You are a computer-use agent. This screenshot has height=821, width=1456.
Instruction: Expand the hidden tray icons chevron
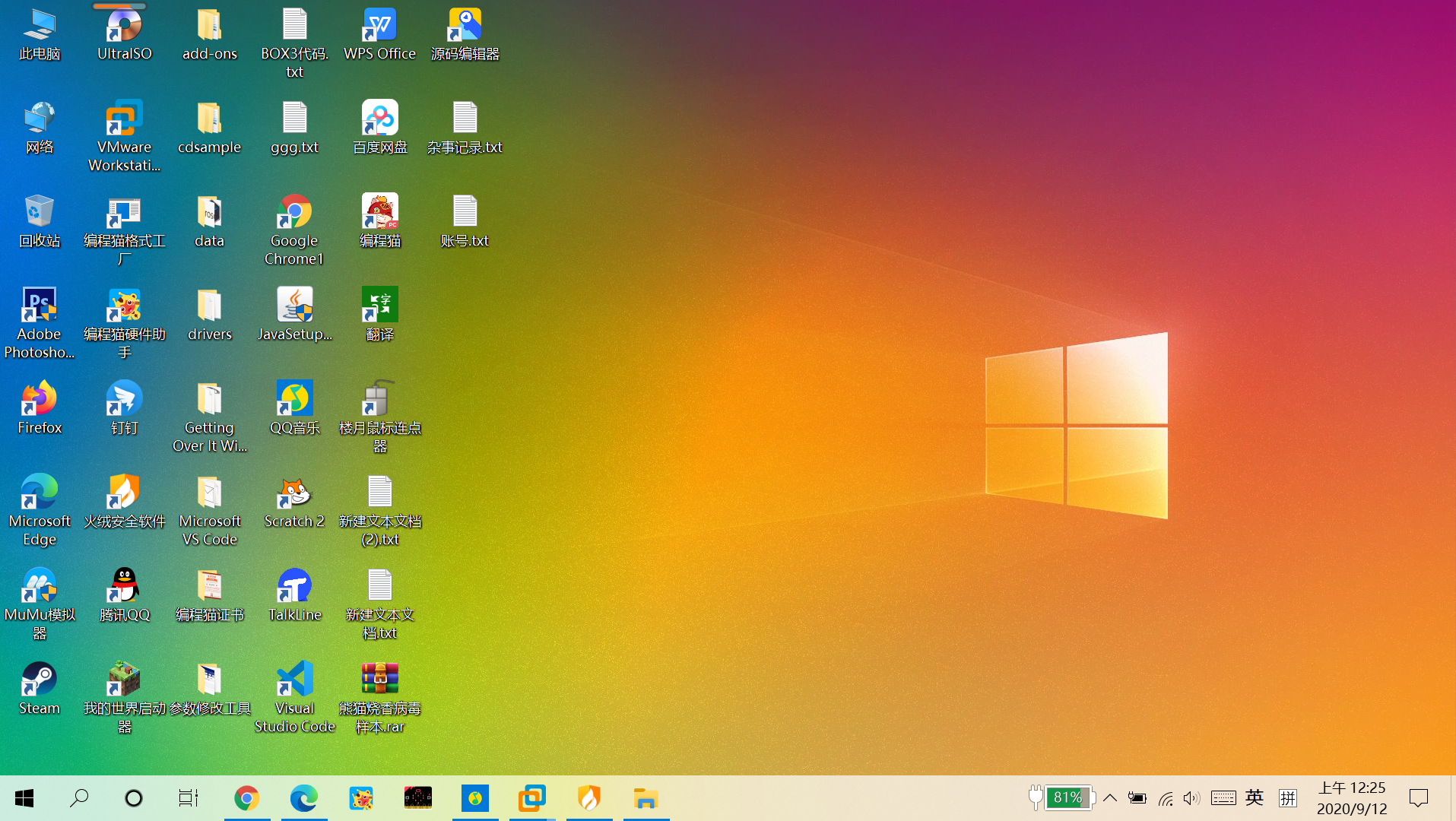[x=1110, y=798]
